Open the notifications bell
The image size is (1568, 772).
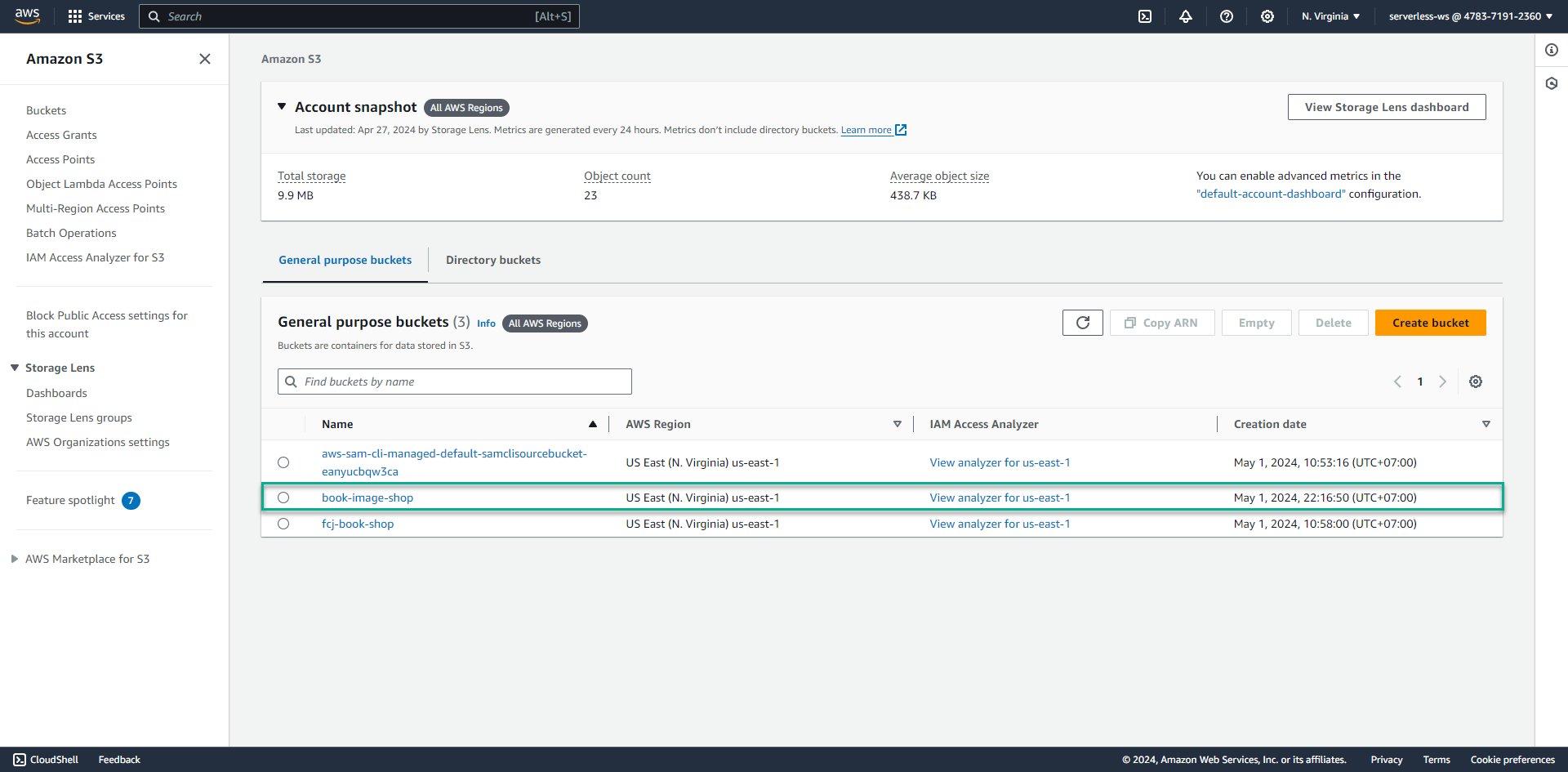(1186, 16)
